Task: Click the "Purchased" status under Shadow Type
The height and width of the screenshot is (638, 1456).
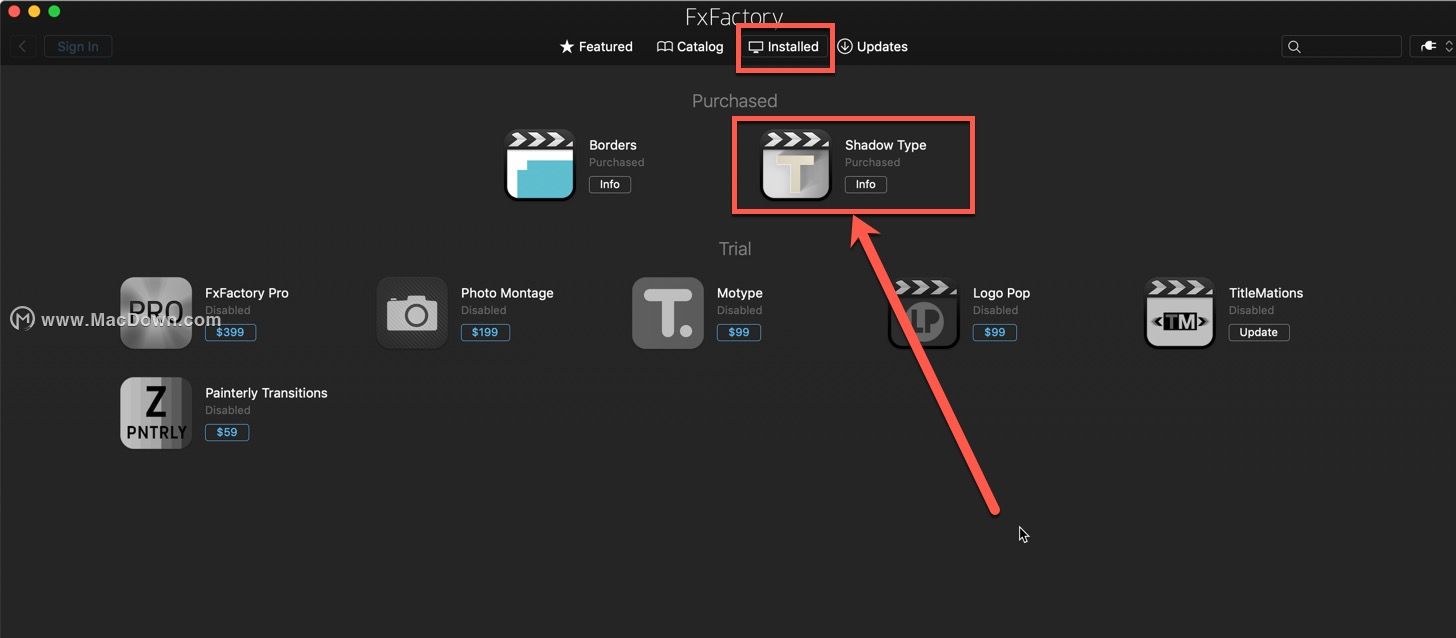Action: (873, 162)
